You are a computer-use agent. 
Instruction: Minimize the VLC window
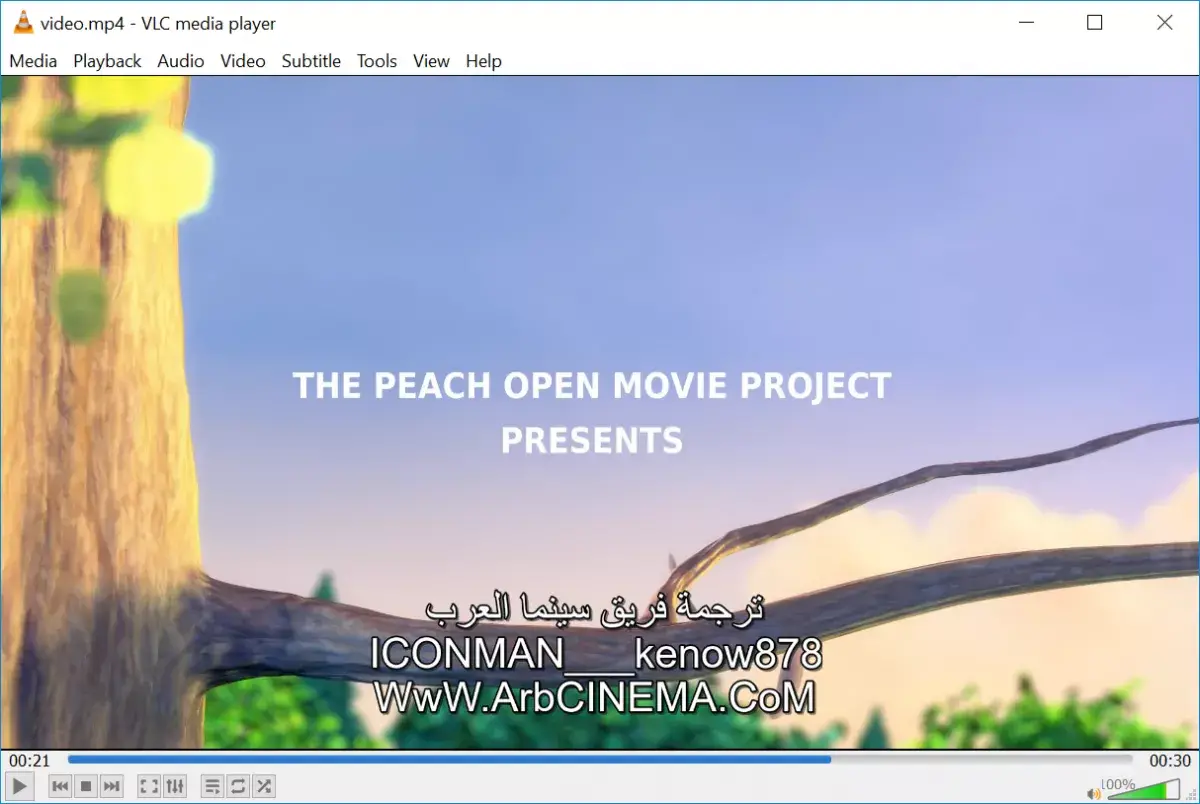[1025, 22]
